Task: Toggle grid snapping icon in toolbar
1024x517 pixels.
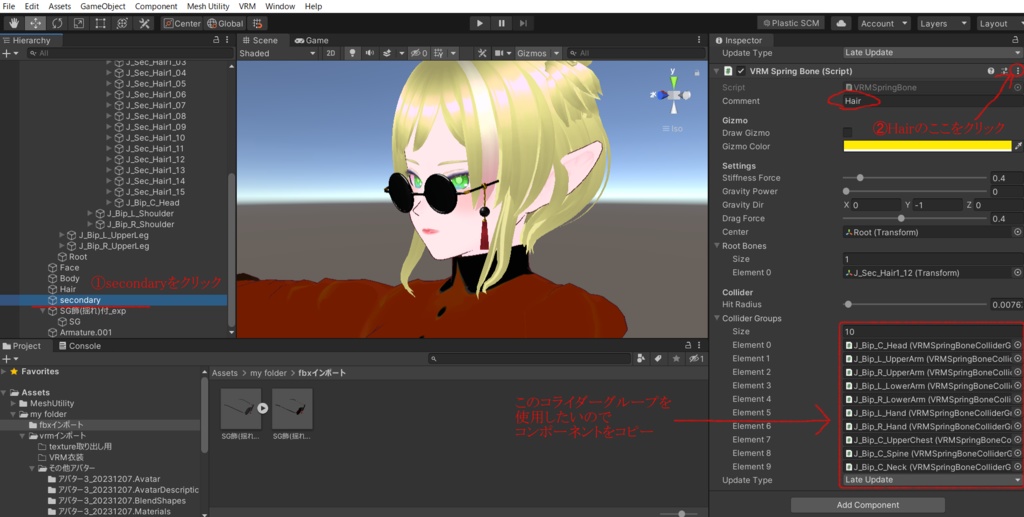Action: pyautogui.click(x=257, y=24)
